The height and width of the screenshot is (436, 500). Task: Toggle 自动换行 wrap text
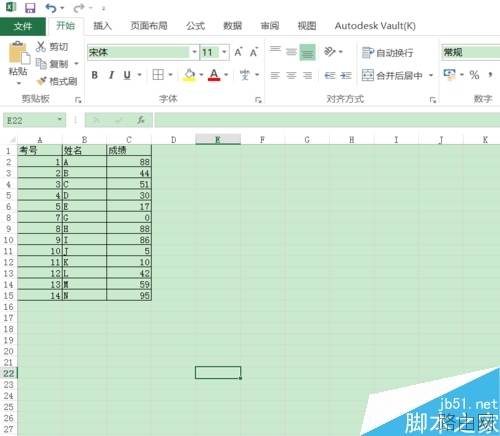[388, 53]
